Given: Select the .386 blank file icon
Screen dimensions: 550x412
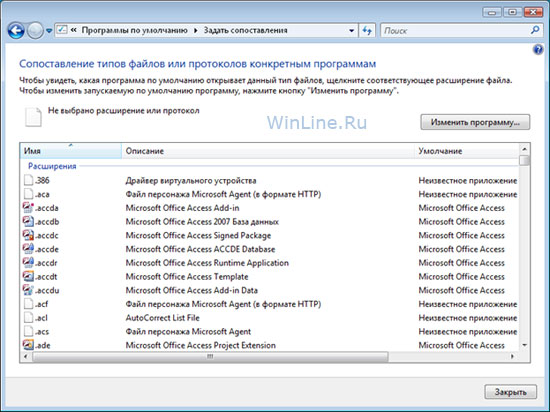Looking at the screenshot, I should point(28,180).
